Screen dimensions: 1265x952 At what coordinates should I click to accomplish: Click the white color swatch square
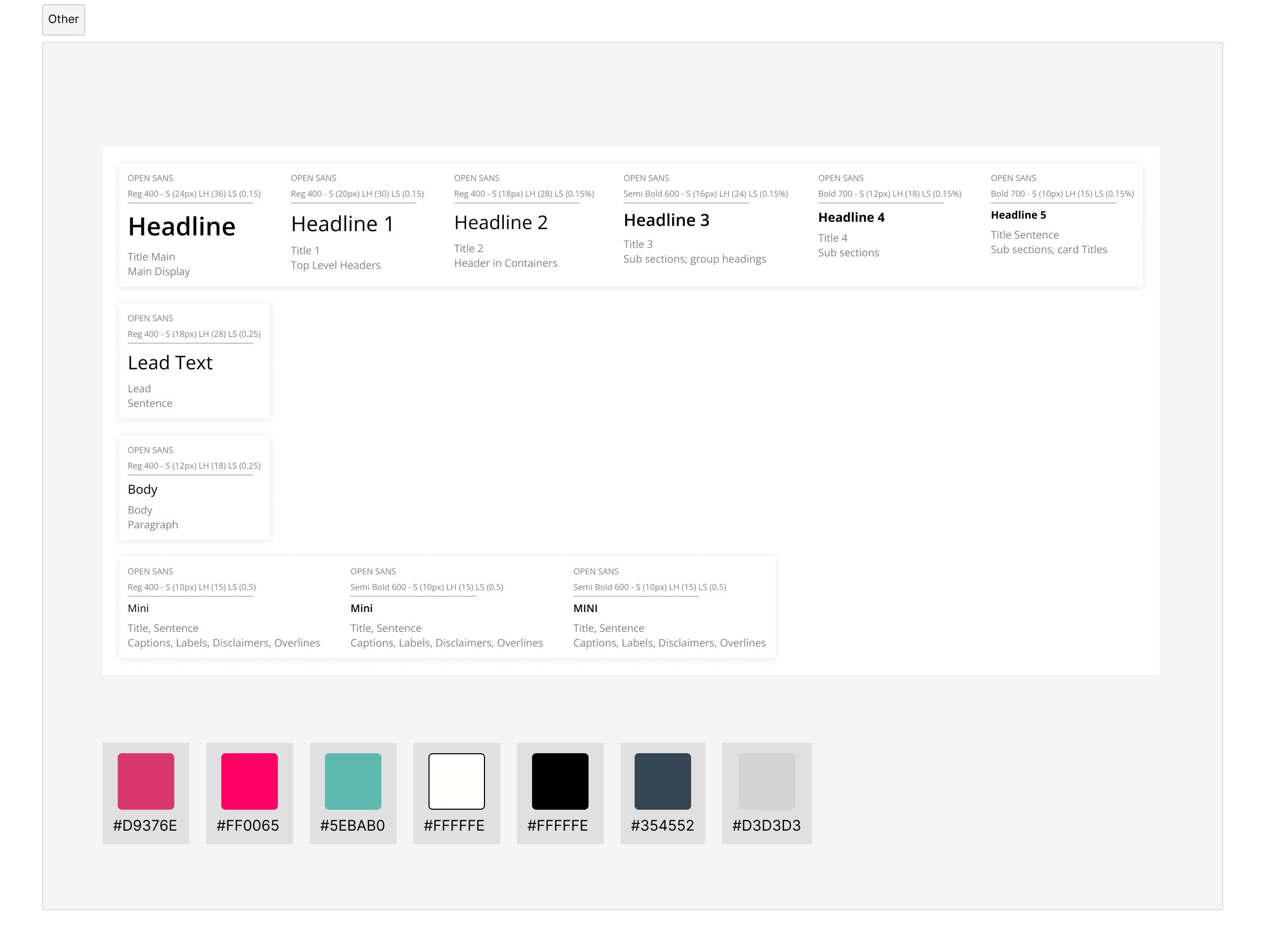pyautogui.click(x=456, y=781)
